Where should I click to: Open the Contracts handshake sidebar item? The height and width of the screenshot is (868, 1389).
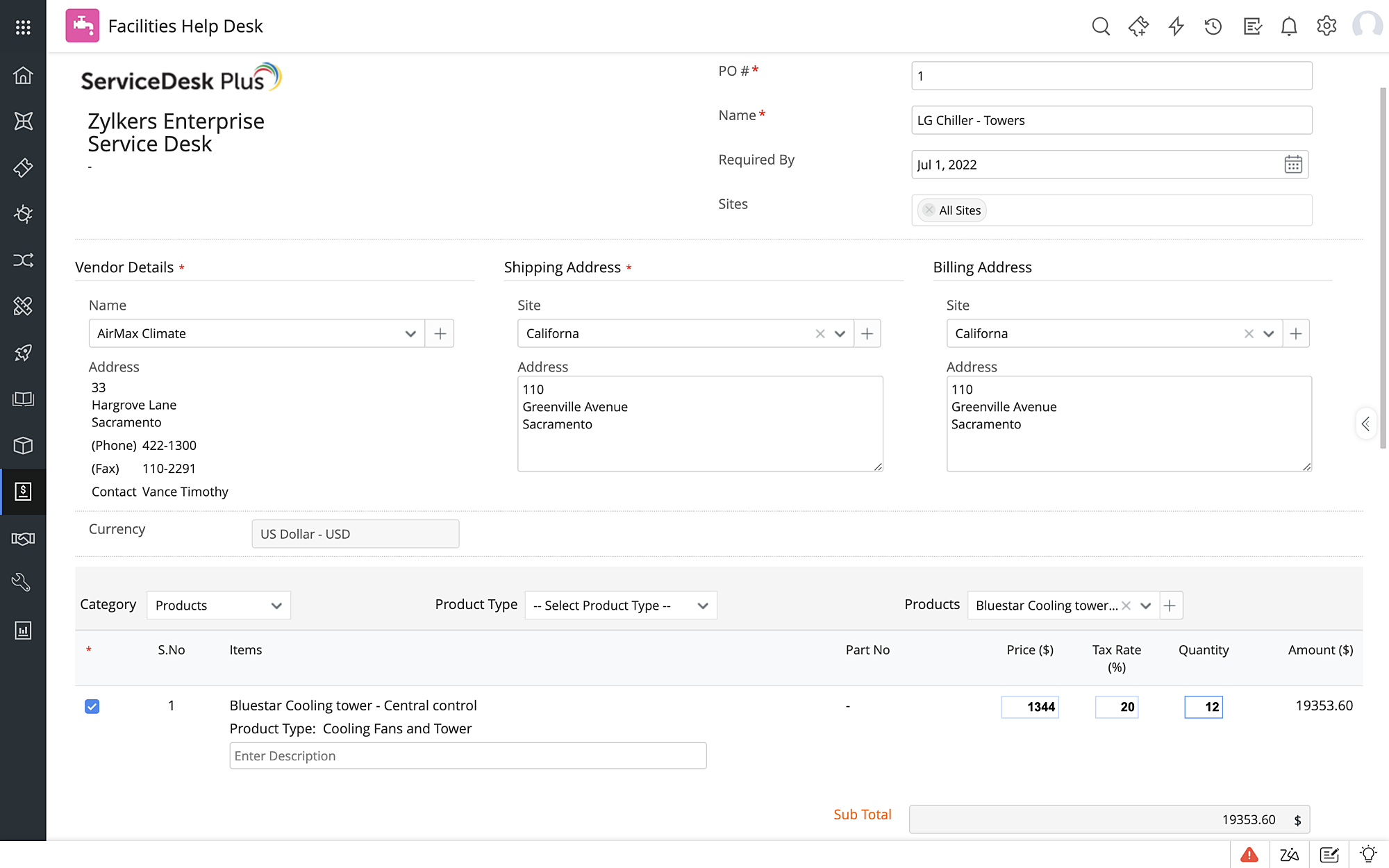point(23,538)
